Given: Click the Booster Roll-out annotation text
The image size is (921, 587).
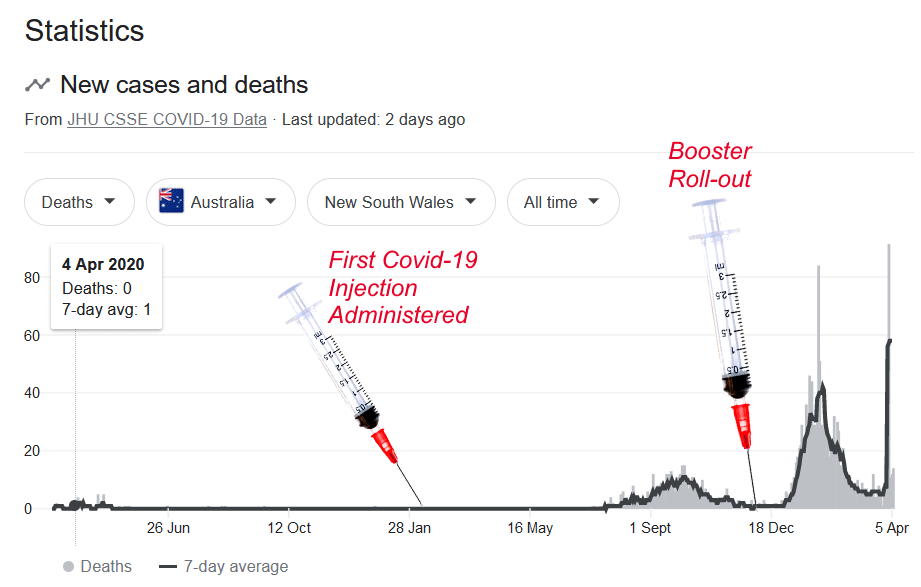Looking at the screenshot, I should pos(710,165).
